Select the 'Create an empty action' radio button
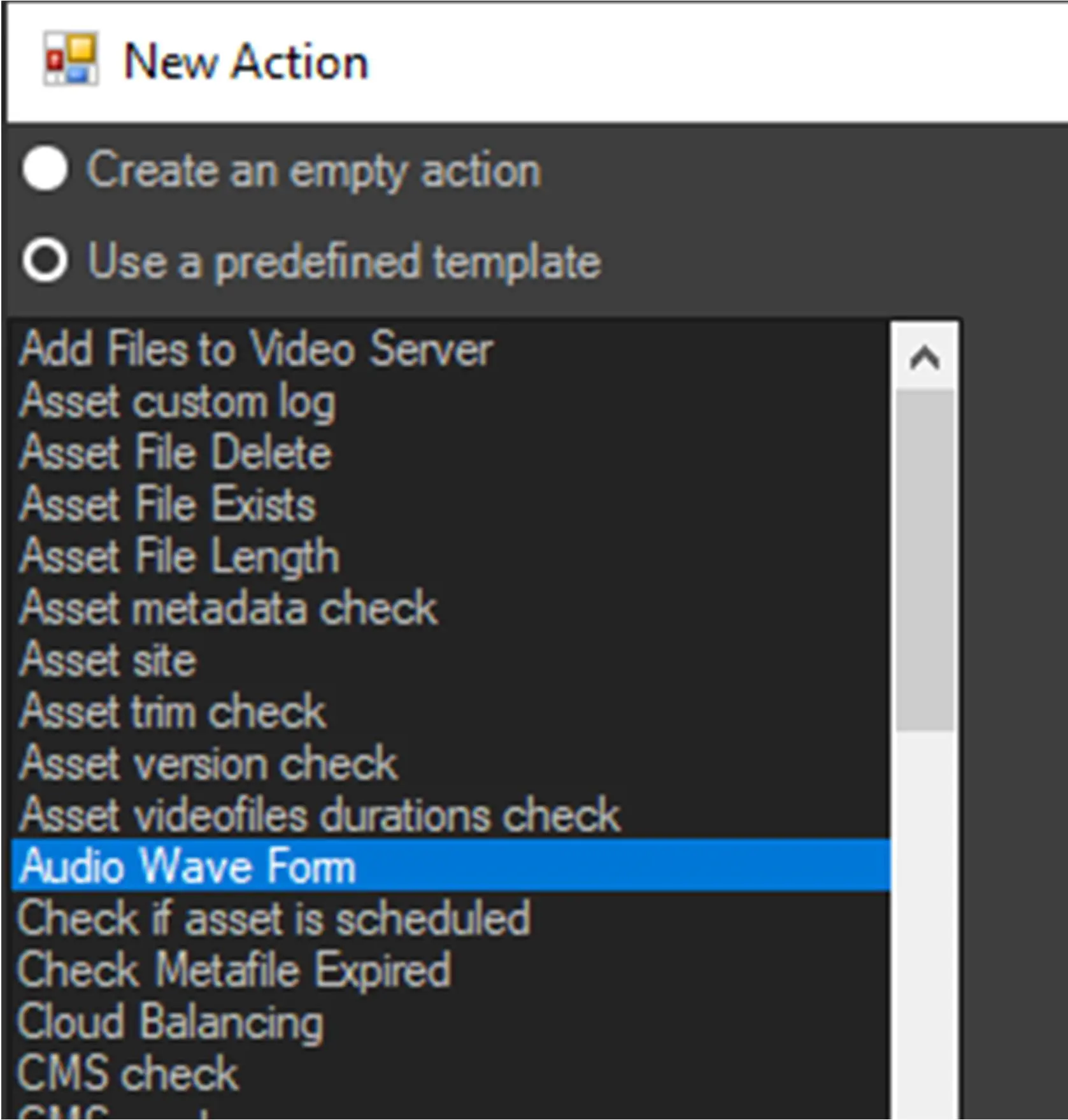The width and height of the screenshot is (1068, 1120). [x=45, y=169]
